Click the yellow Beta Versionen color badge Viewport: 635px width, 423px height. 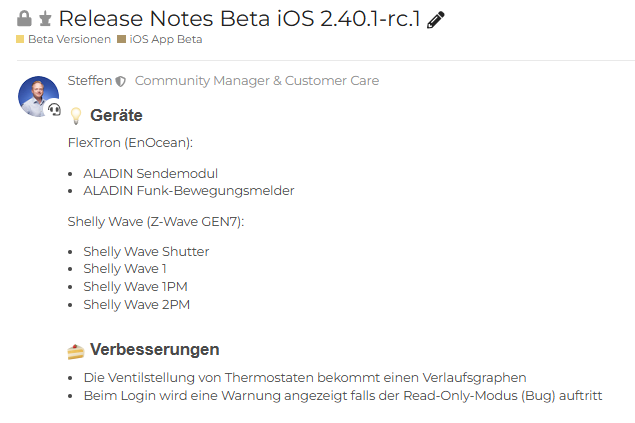click(x=20, y=39)
